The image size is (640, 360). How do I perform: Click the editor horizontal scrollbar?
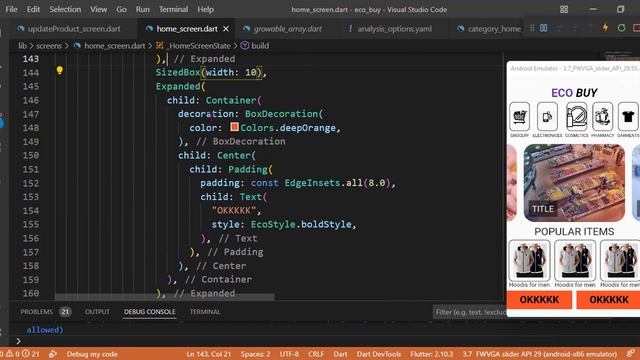pyautogui.click(x=164, y=297)
